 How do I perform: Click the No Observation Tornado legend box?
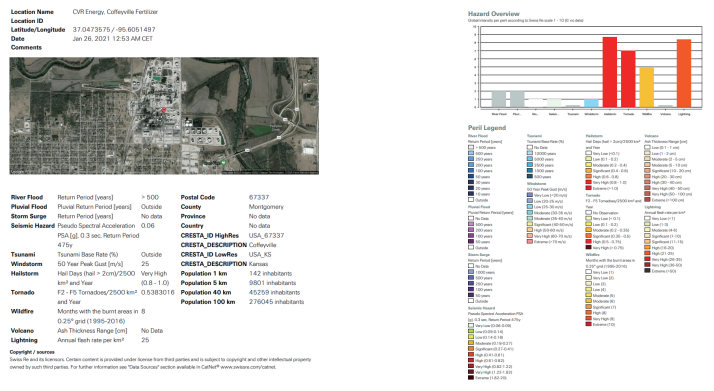pyautogui.click(x=588, y=213)
